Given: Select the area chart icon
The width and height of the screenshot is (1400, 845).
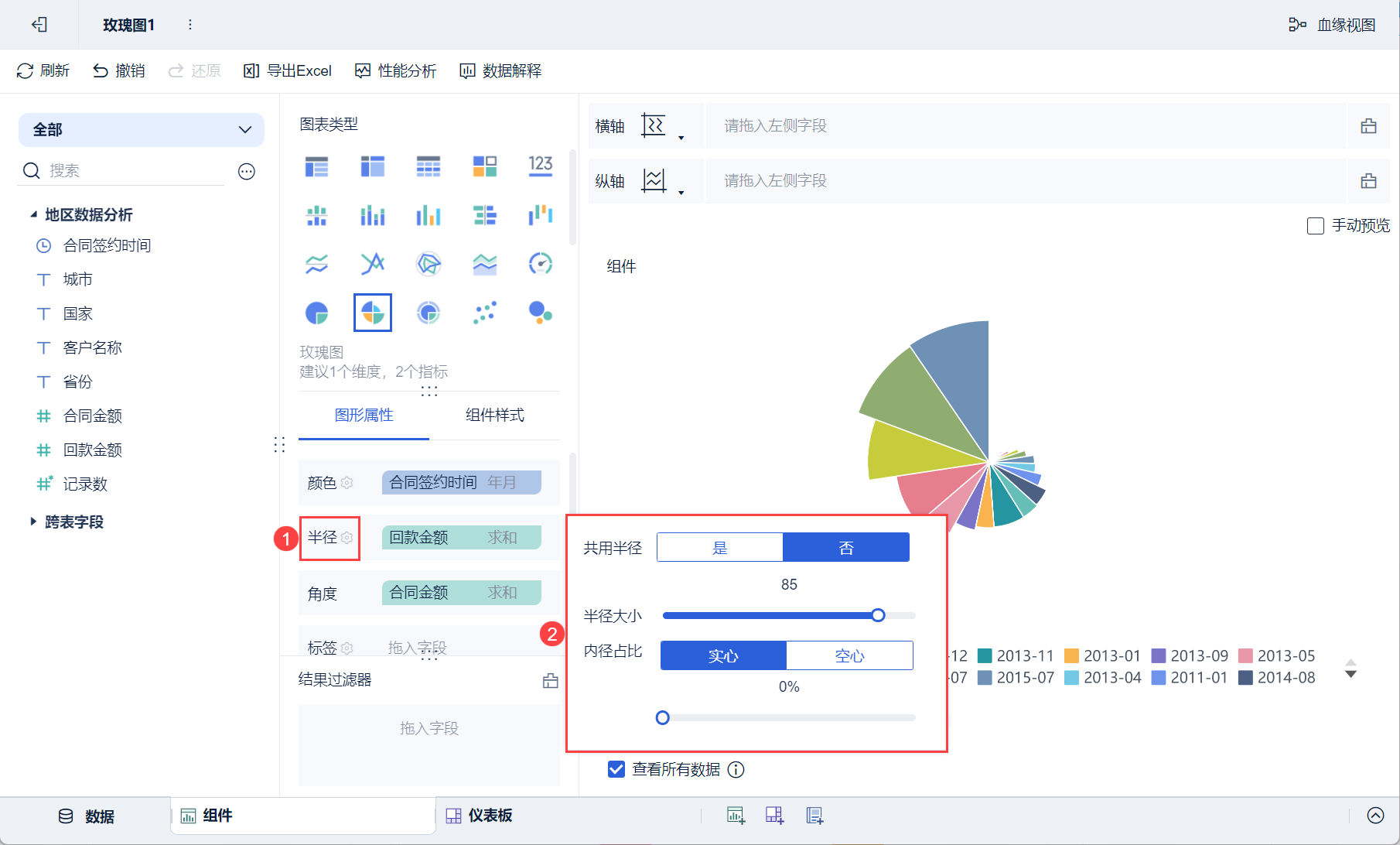Looking at the screenshot, I should [485, 264].
